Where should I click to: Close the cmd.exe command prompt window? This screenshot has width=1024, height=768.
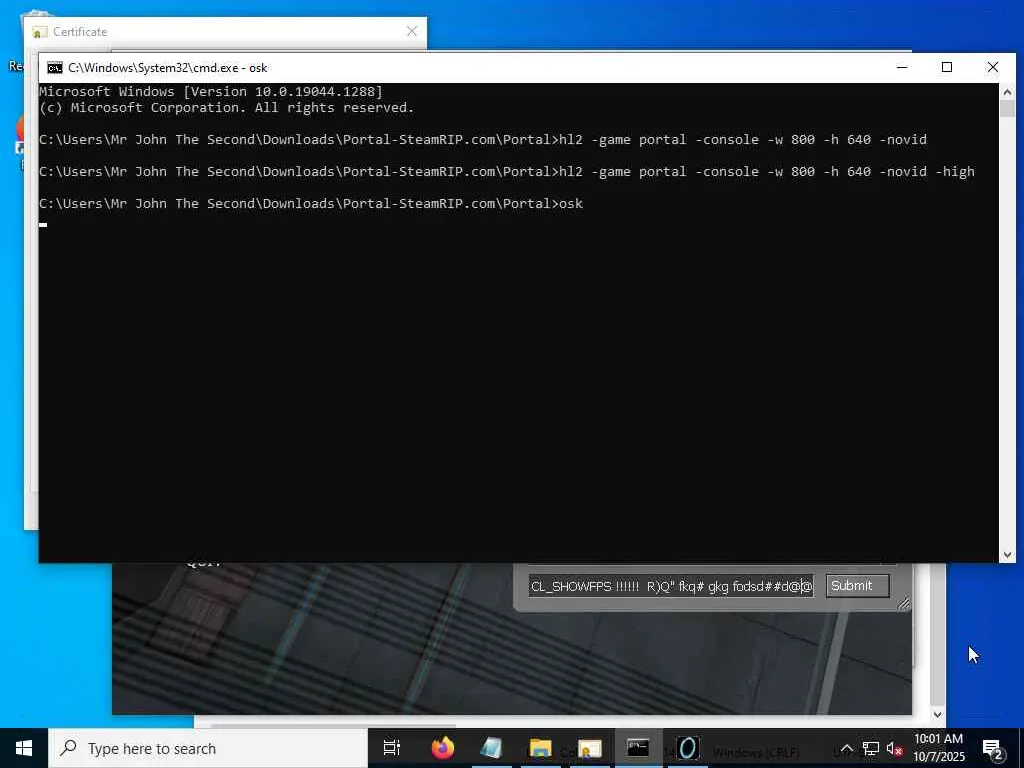pos(993,67)
